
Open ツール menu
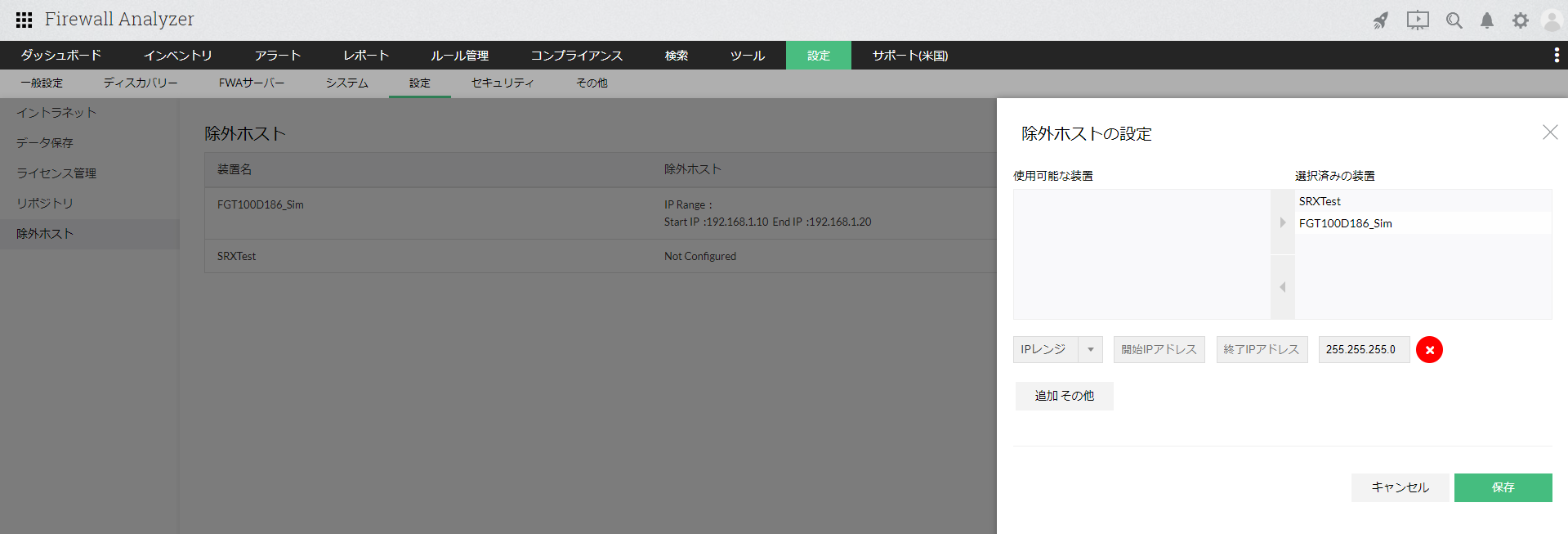coord(747,55)
